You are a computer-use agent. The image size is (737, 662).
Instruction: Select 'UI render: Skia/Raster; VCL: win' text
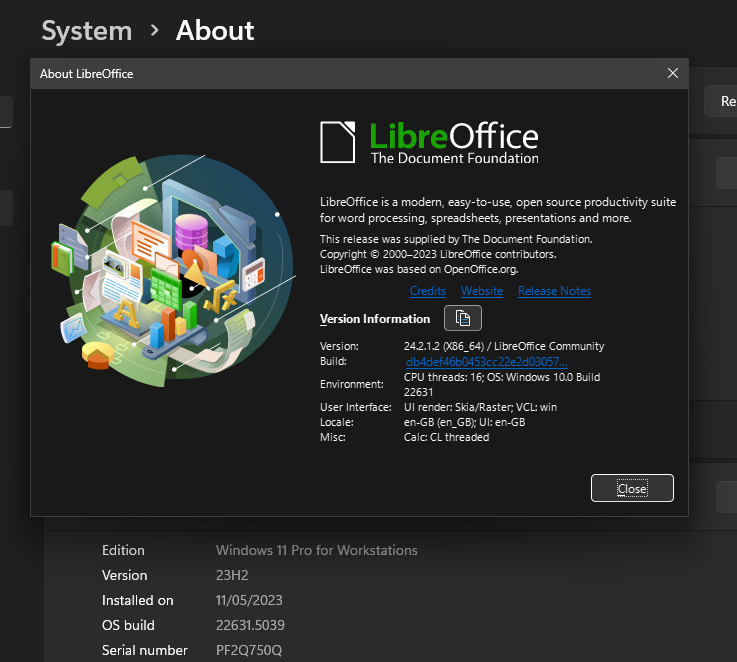pos(480,407)
